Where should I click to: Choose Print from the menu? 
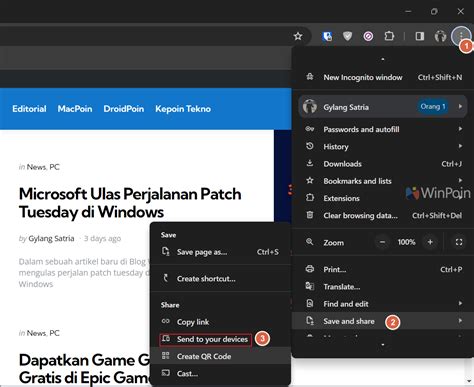[x=383, y=269]
